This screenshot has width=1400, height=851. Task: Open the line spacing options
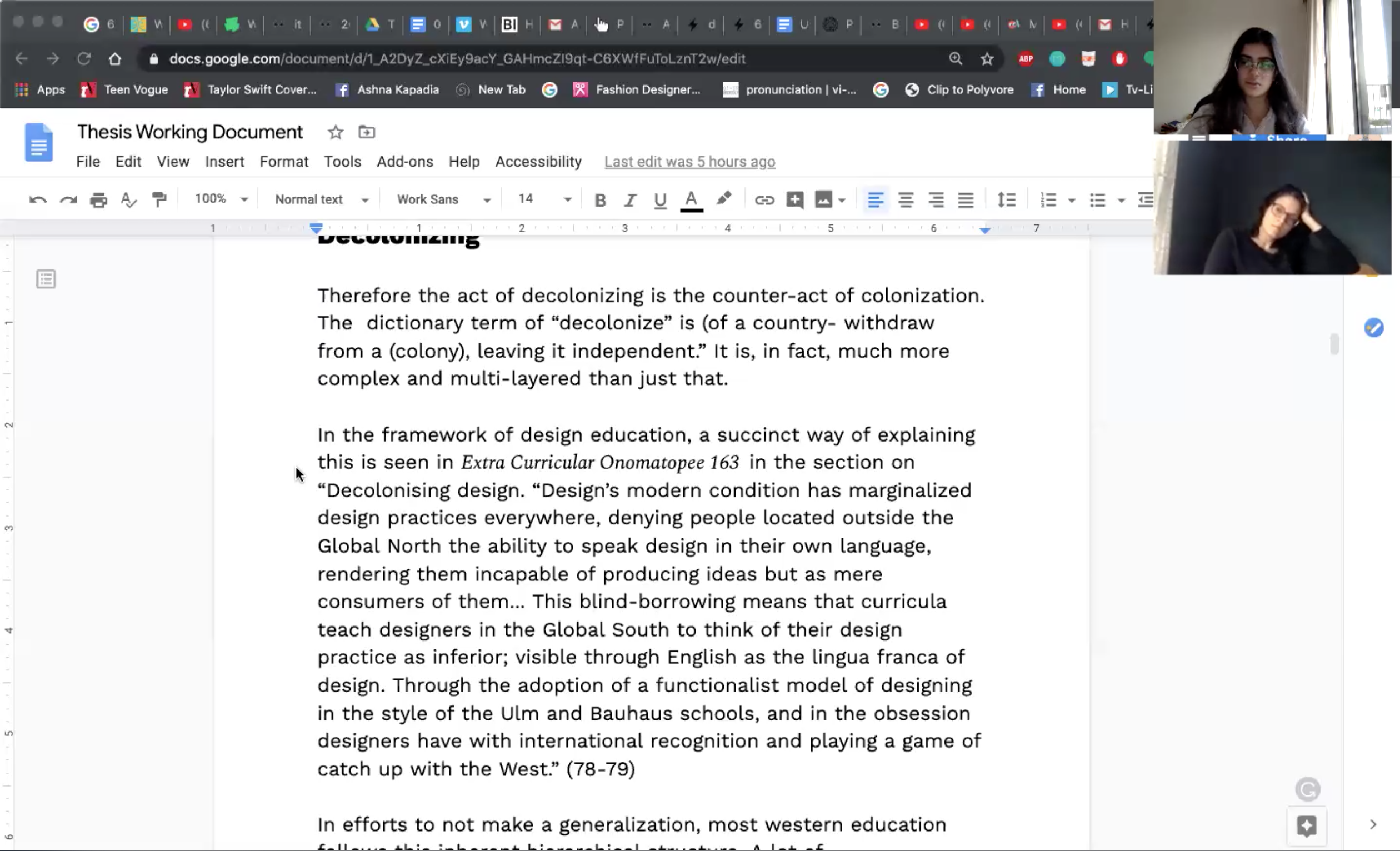pyautogui.click(x=1006, y=200)
